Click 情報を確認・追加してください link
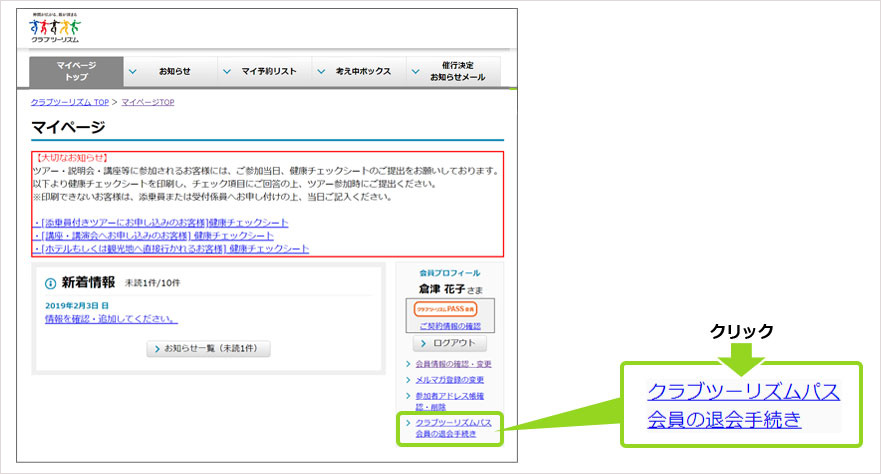Viewport: 881px width, 474px height. coord(111,319)
